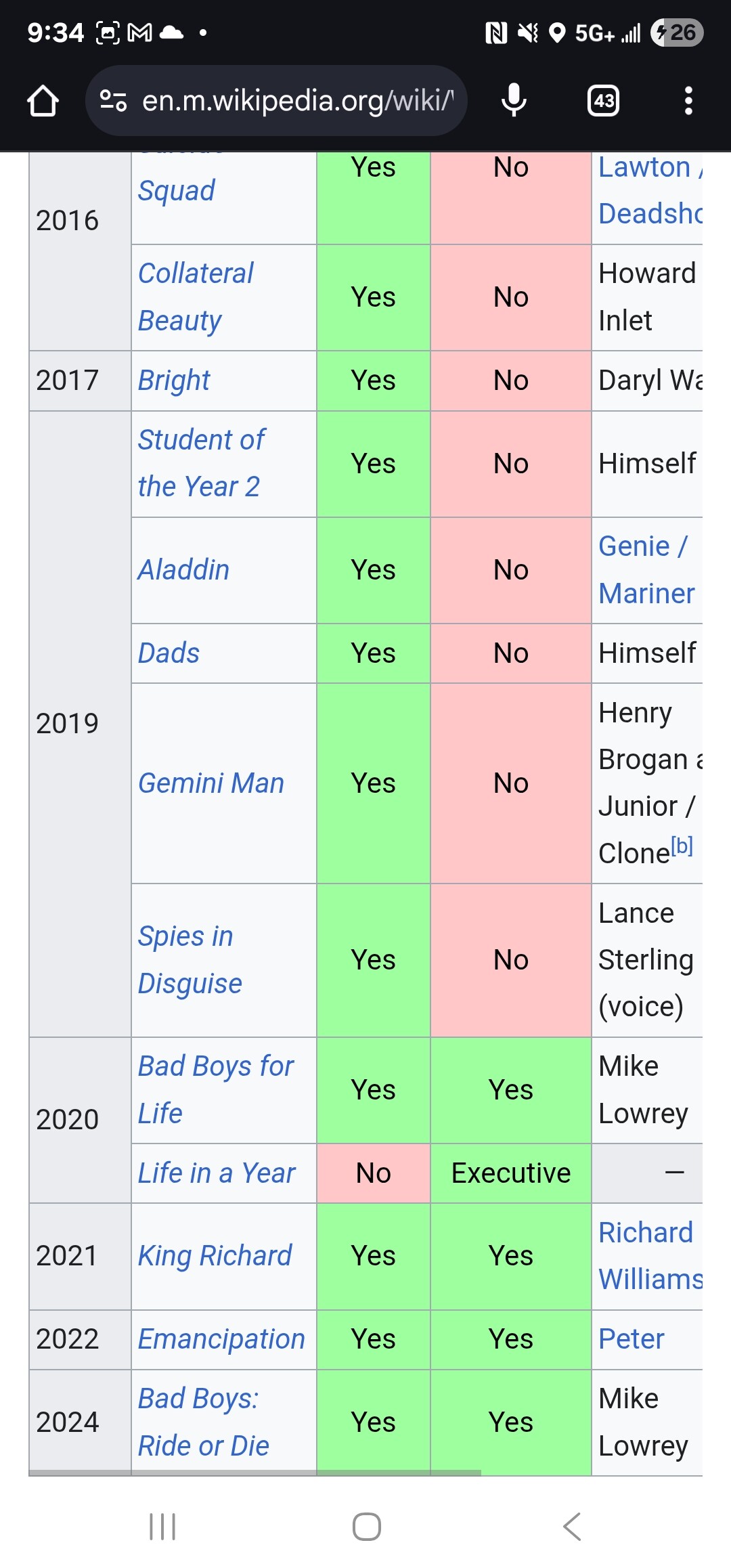
Task: Tap the Android back navigation arrow
Action: (572, 1527)
